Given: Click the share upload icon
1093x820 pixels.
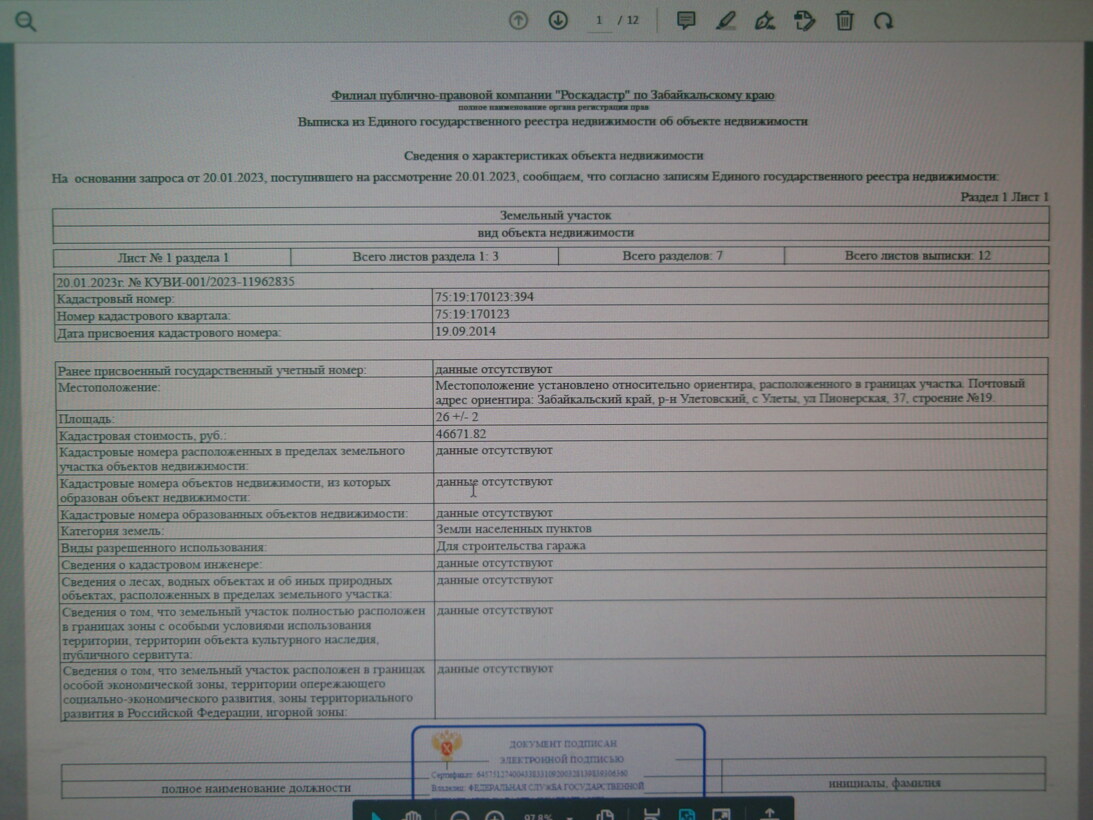Looking at the screenshot, I should (x=770, y=814).
